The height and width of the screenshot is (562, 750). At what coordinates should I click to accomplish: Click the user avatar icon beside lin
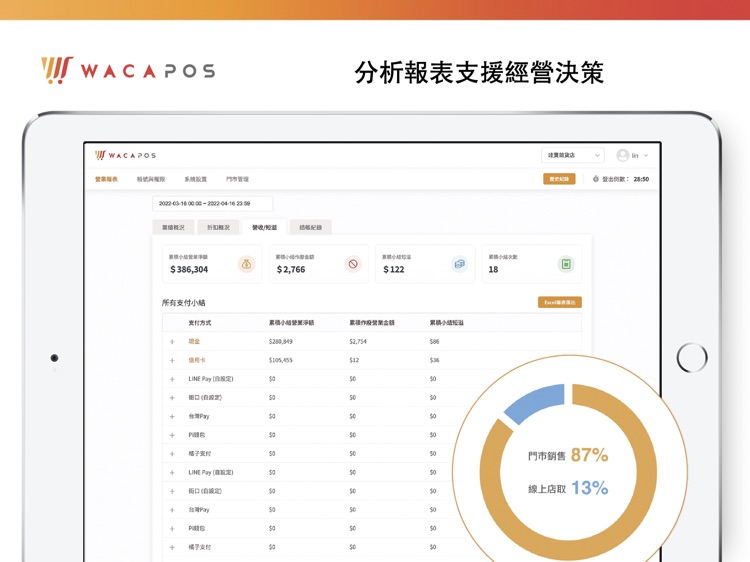[x=622, y=155]
